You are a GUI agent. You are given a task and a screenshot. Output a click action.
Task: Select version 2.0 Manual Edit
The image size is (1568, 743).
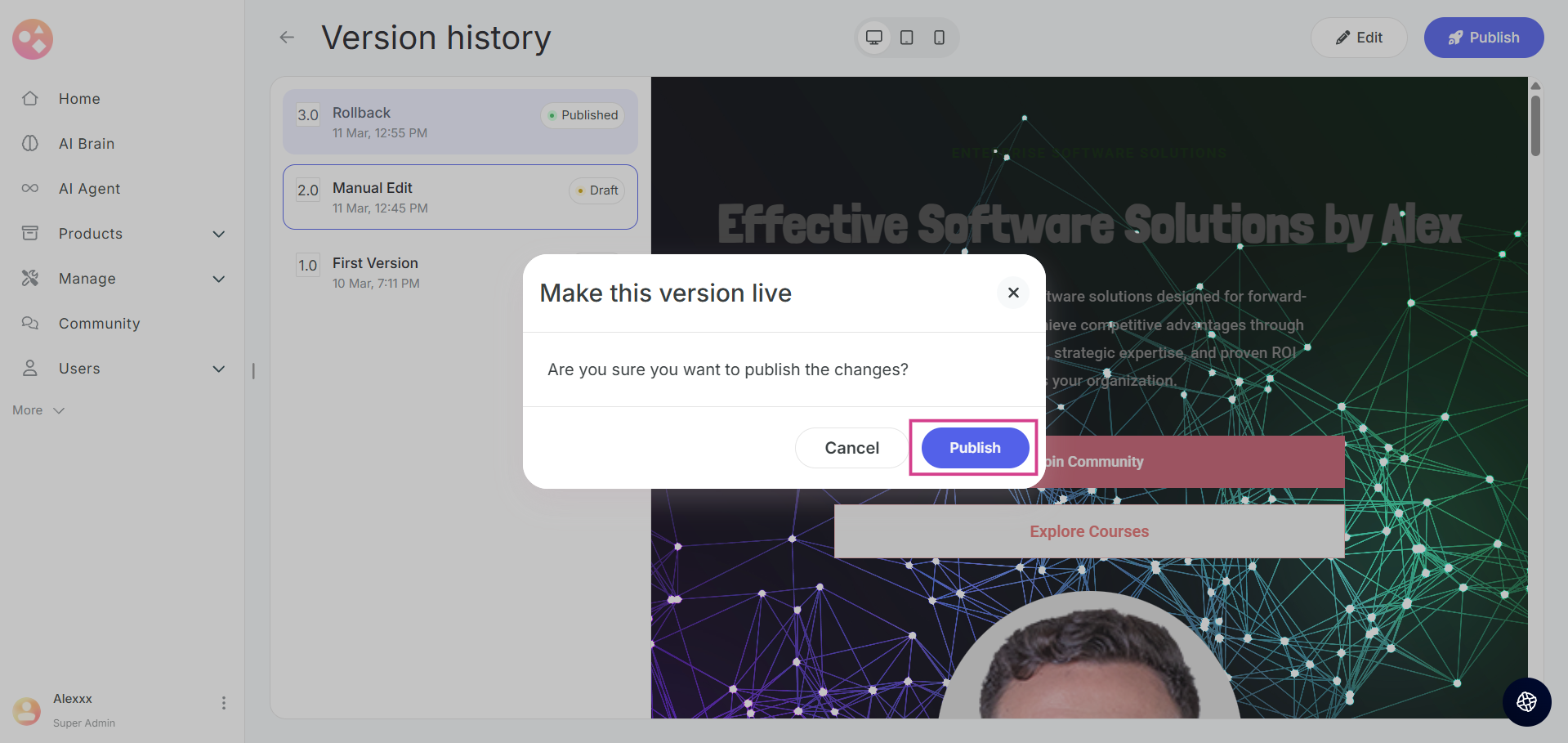[460, 197]
